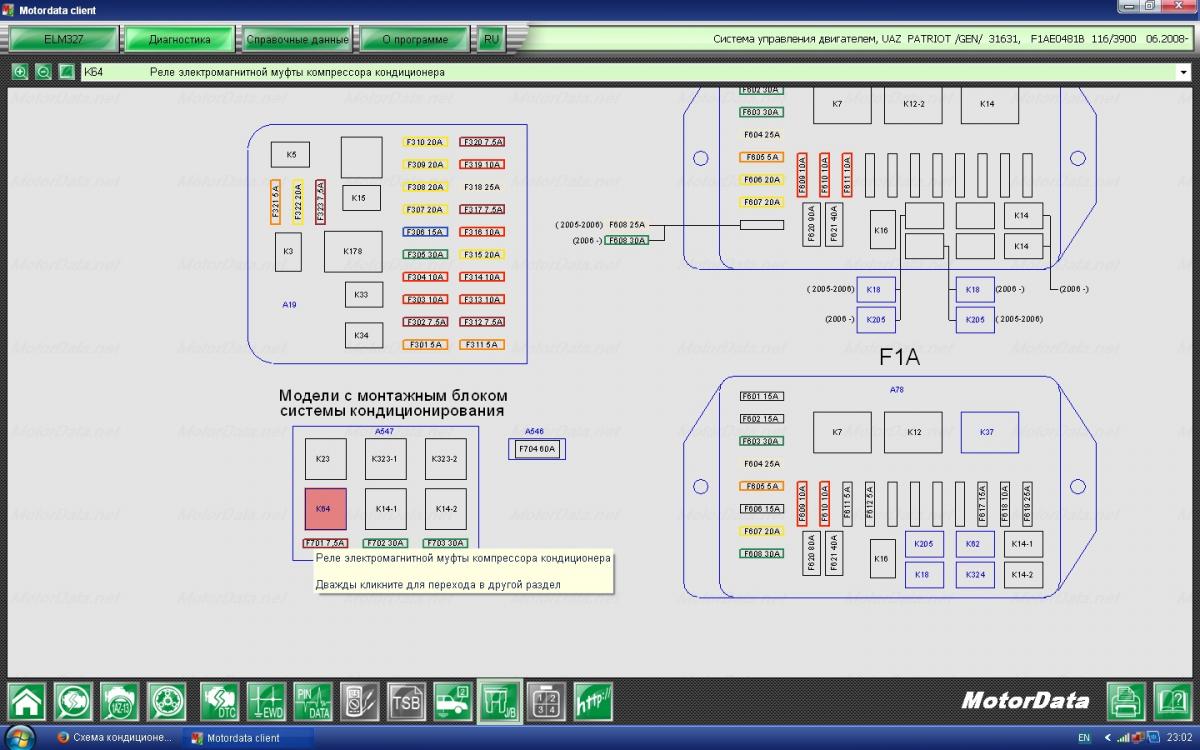Click the Home icon in bottom toolbar
This screenshot has height=750, width=1200.
(27, 701)
